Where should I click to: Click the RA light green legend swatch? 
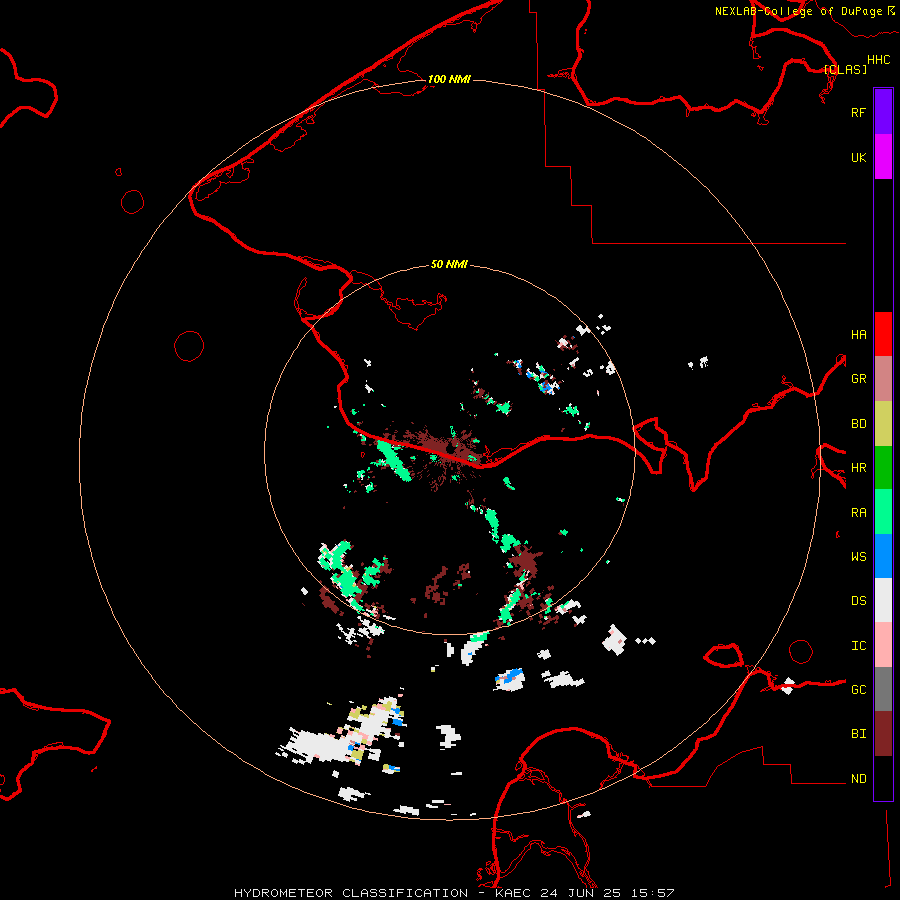883,512
